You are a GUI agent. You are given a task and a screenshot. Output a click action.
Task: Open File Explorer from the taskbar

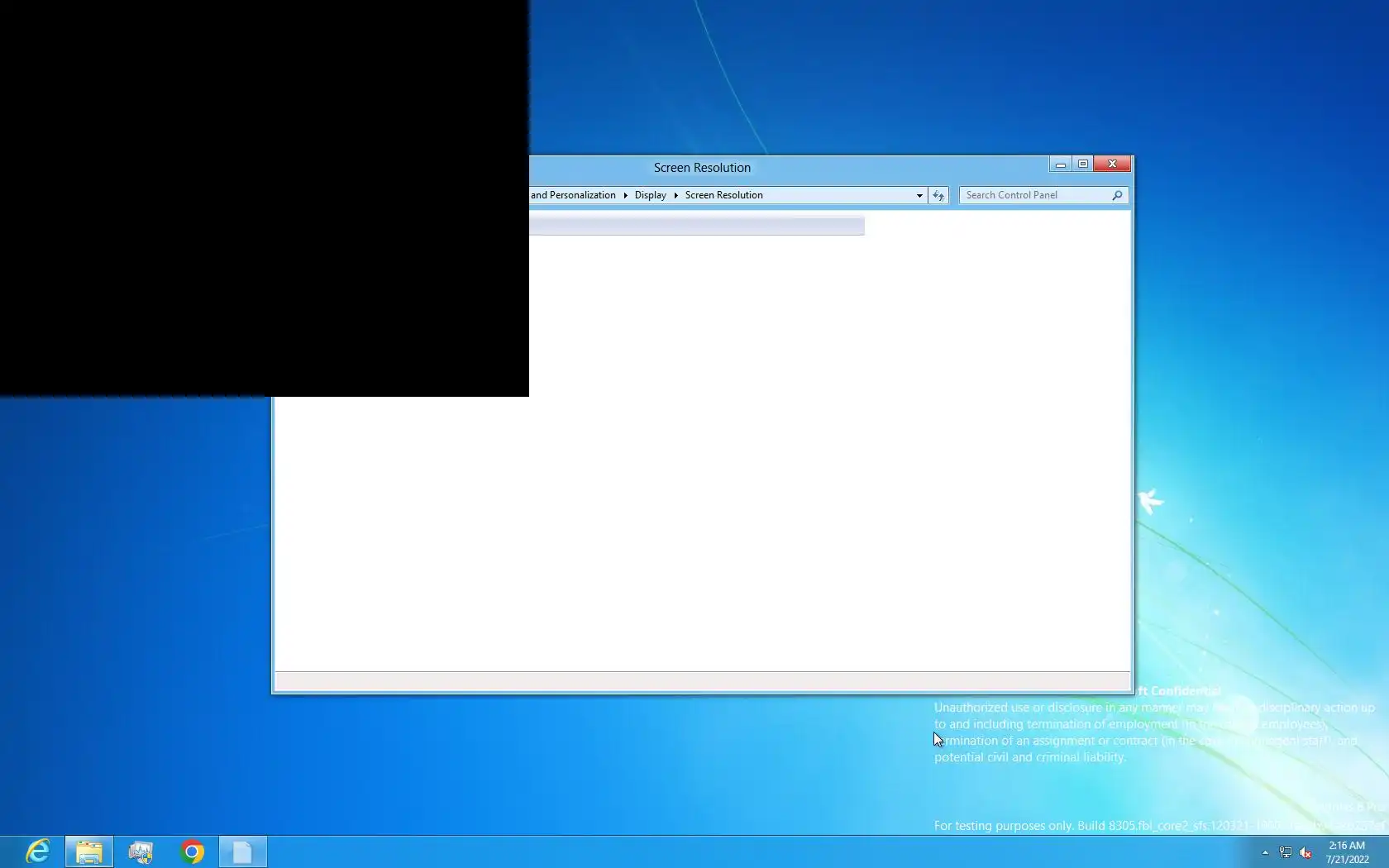89,851
